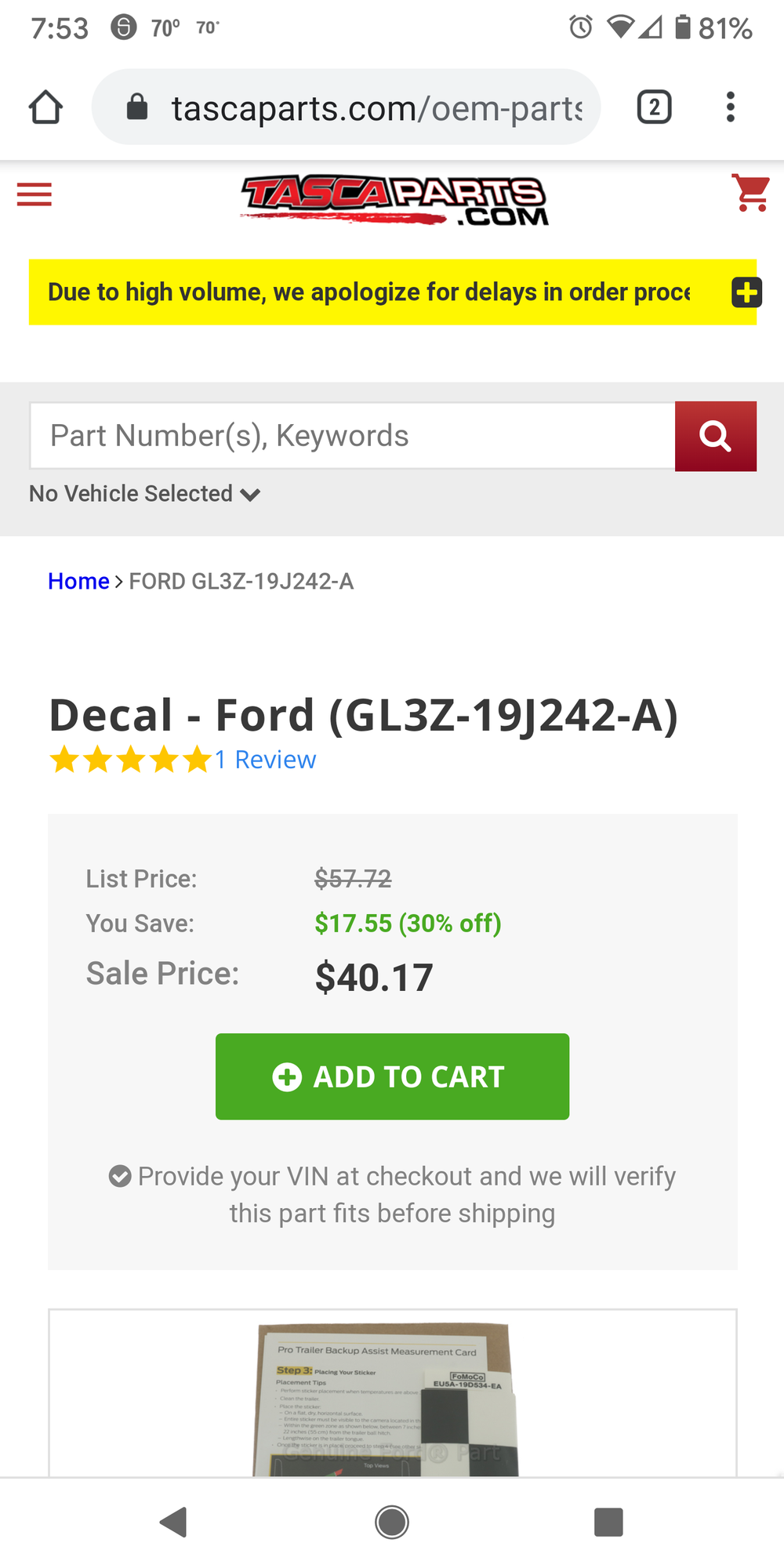This screenshot has height=1568, width=784.
Task: Open recent apps from navigation bar
Action: pos(609,1523)
